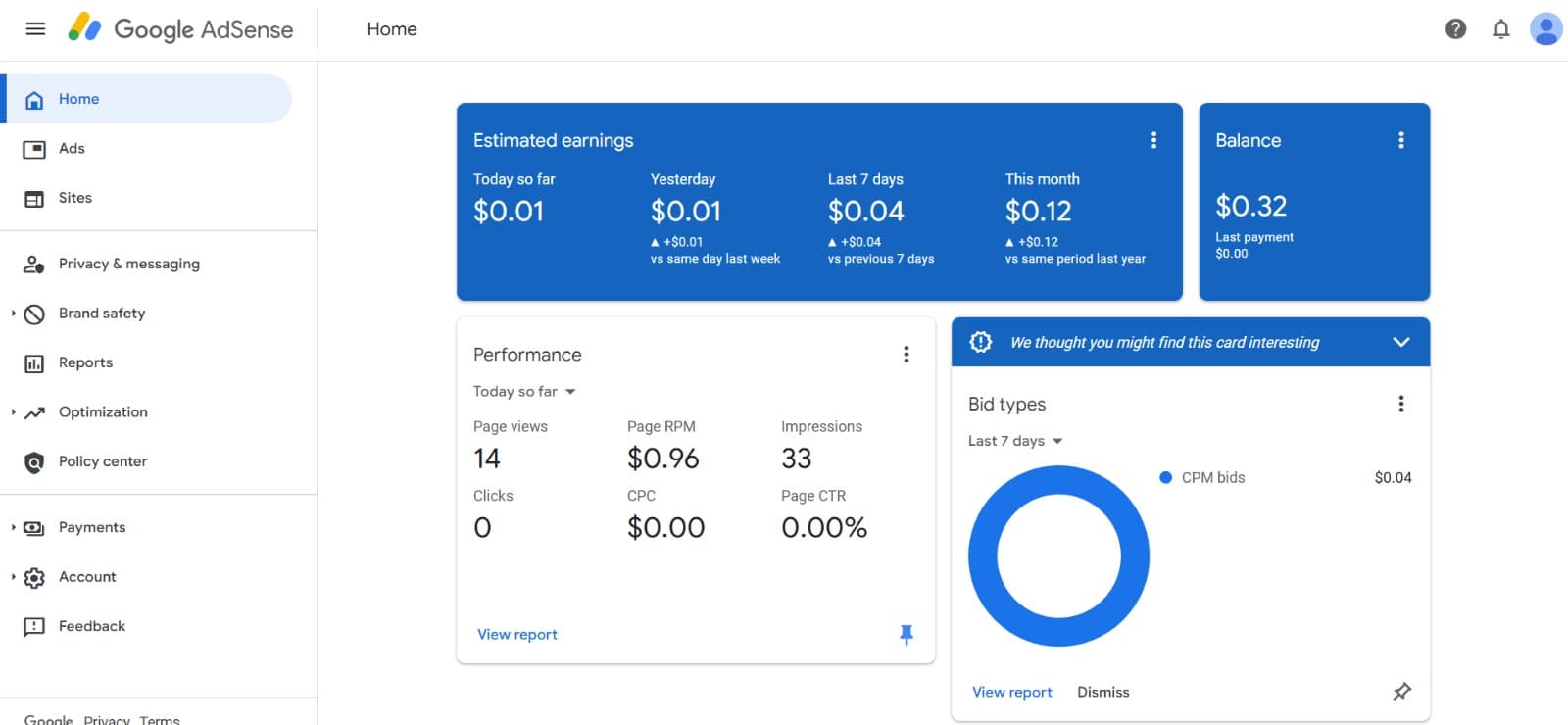Expand the Payments submenu arrow
1568x725 pixels.
click(x=13, y=527)
